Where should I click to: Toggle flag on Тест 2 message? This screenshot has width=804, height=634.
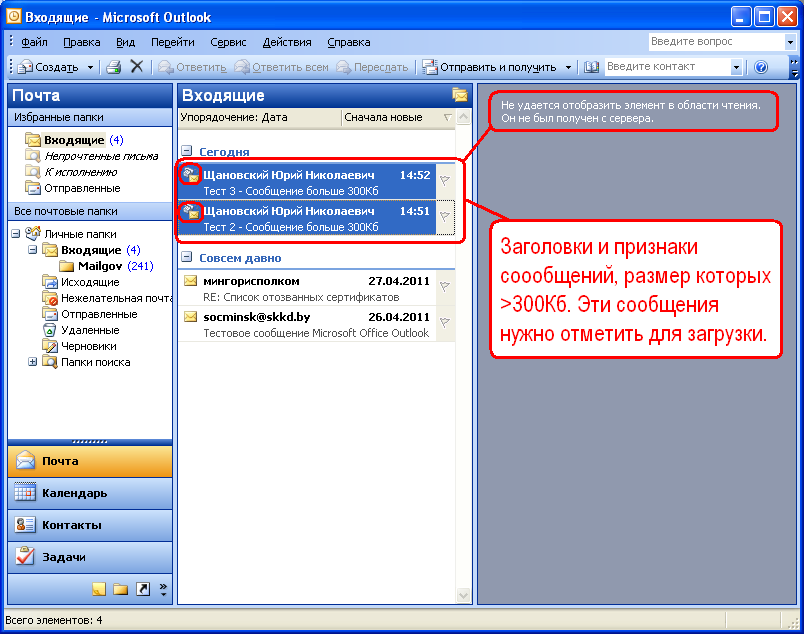point(445,216)
